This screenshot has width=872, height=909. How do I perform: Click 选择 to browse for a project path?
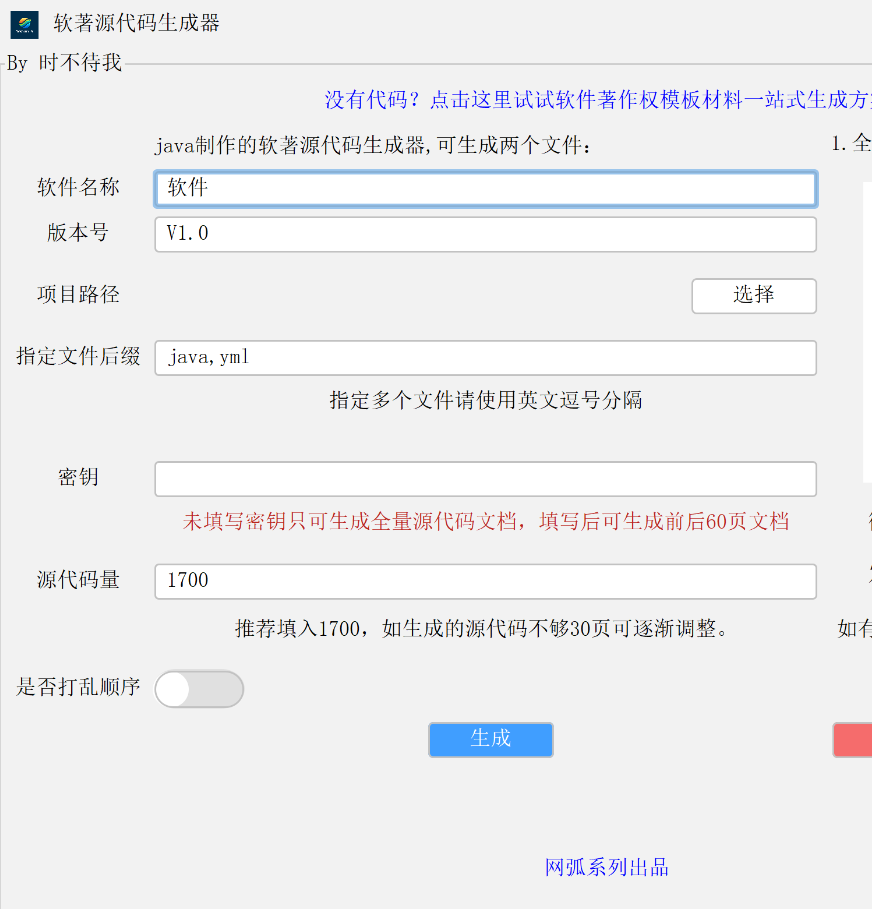point(753,296)
